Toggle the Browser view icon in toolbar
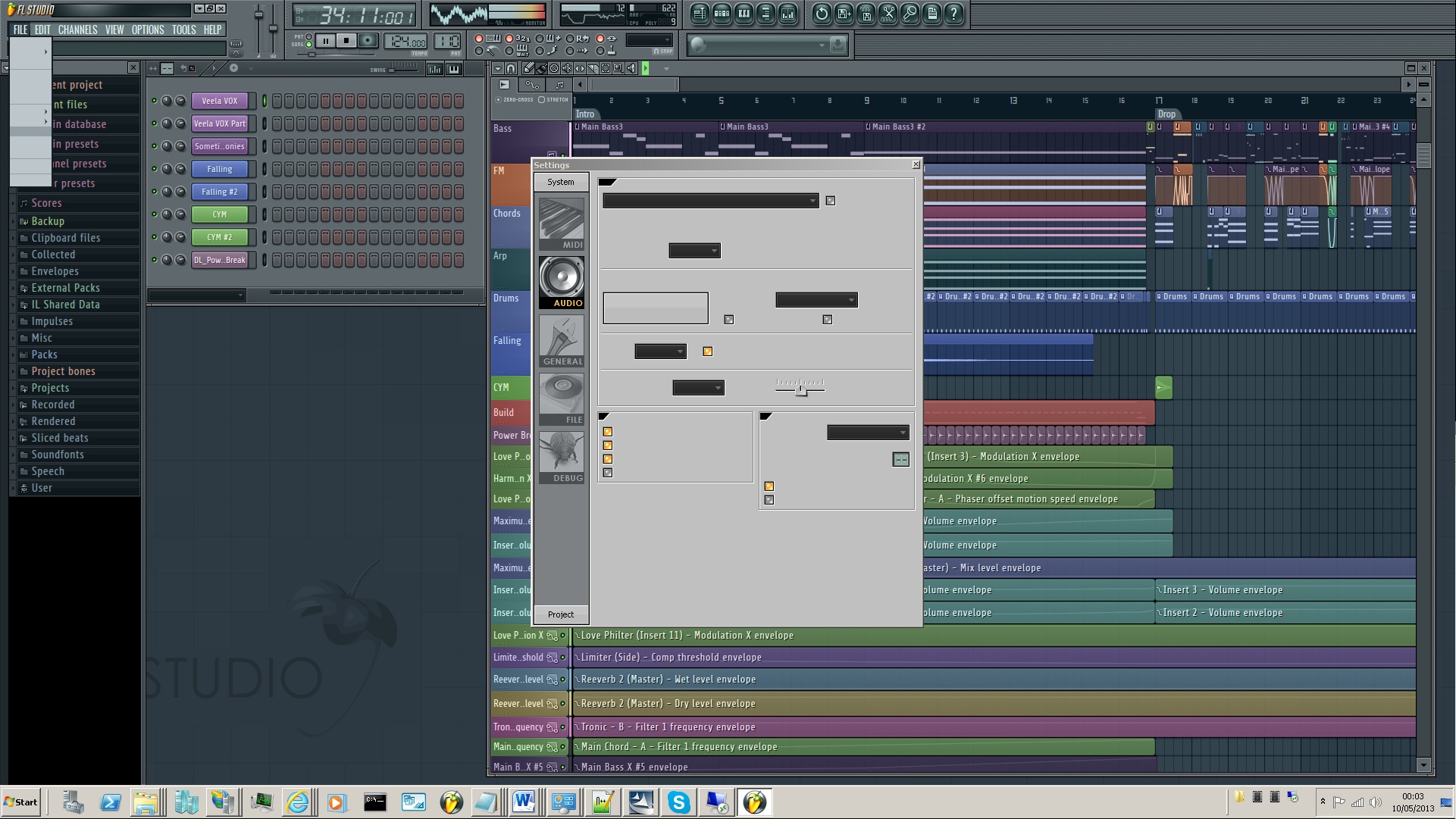The height and width of the screenshot is (819, 1456). 766,14
